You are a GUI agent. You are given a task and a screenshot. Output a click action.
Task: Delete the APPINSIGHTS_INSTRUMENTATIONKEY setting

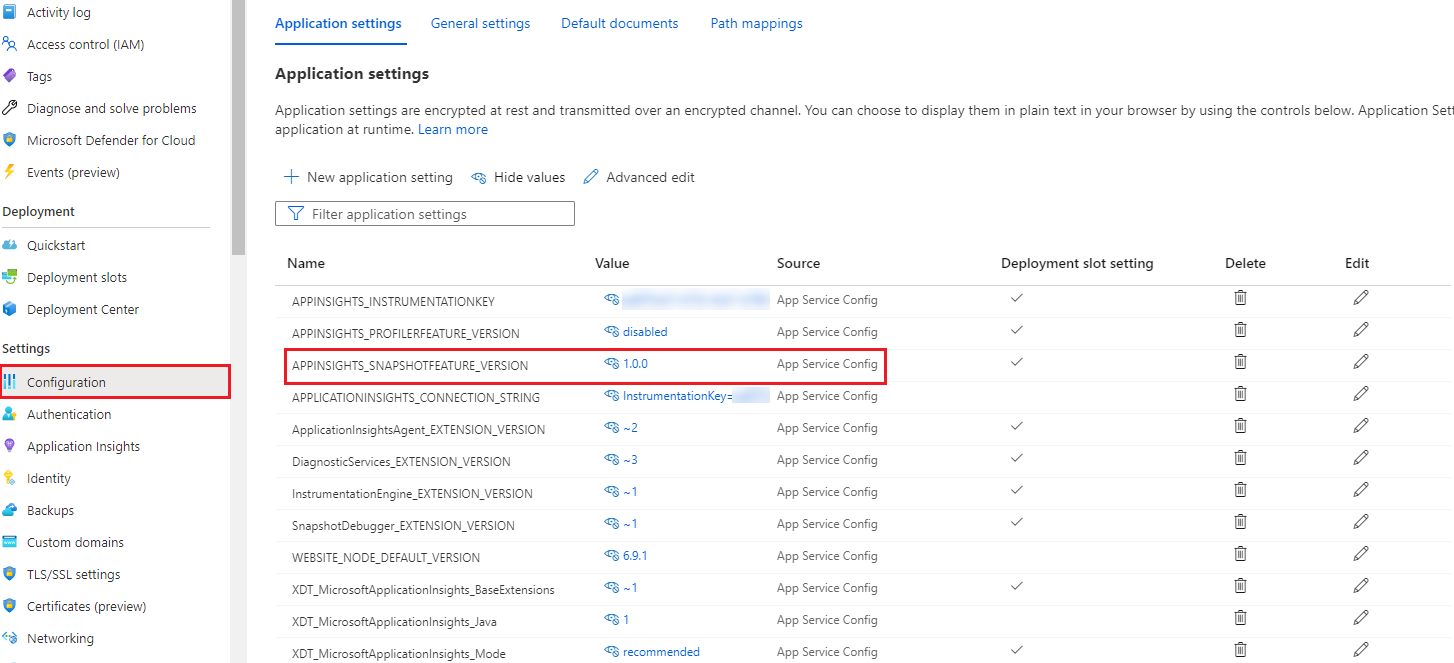(1240, 298)
